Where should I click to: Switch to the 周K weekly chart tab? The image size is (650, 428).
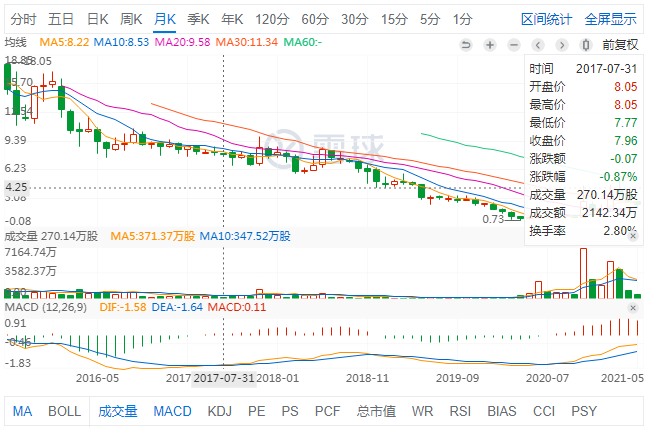tap(131, 19)
